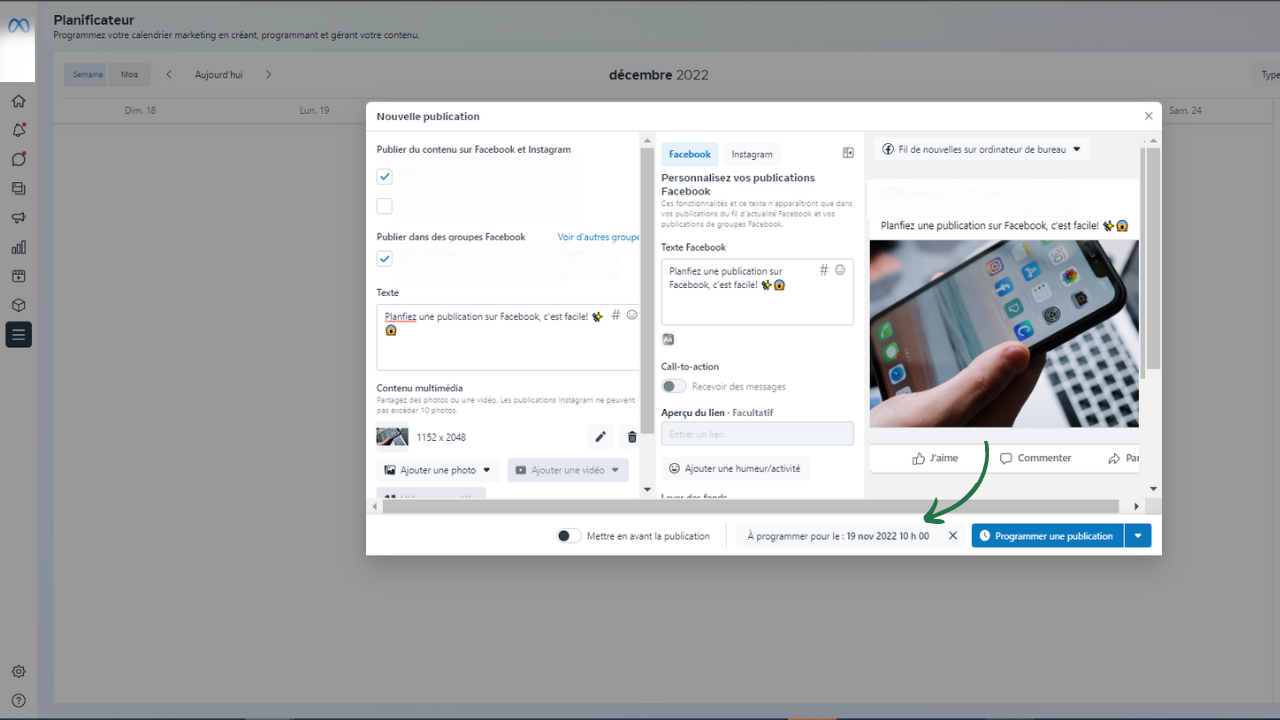This screenshot has width=1280, height=720.
Task: Click inside the main Texte input box
Action: point(508,337)
